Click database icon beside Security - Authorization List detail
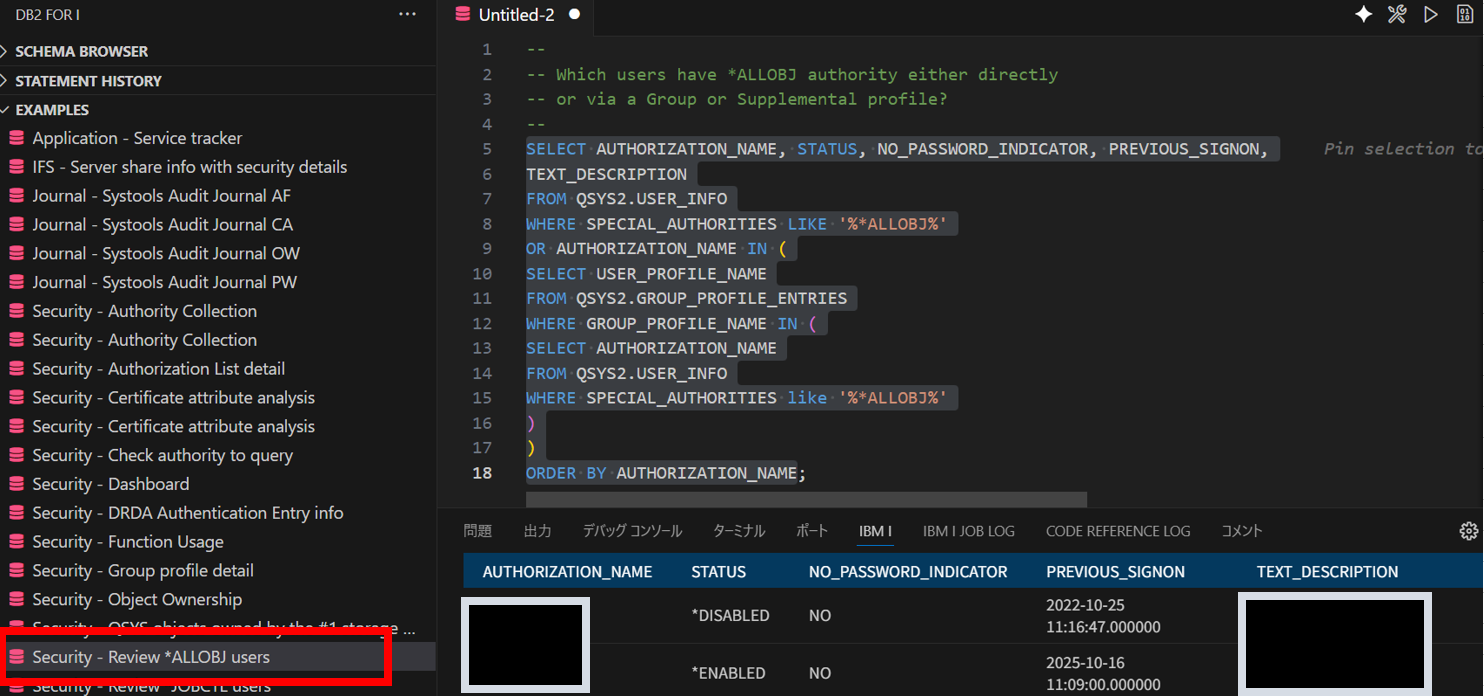Screen dimensions: 1484x696 point(16,369)
